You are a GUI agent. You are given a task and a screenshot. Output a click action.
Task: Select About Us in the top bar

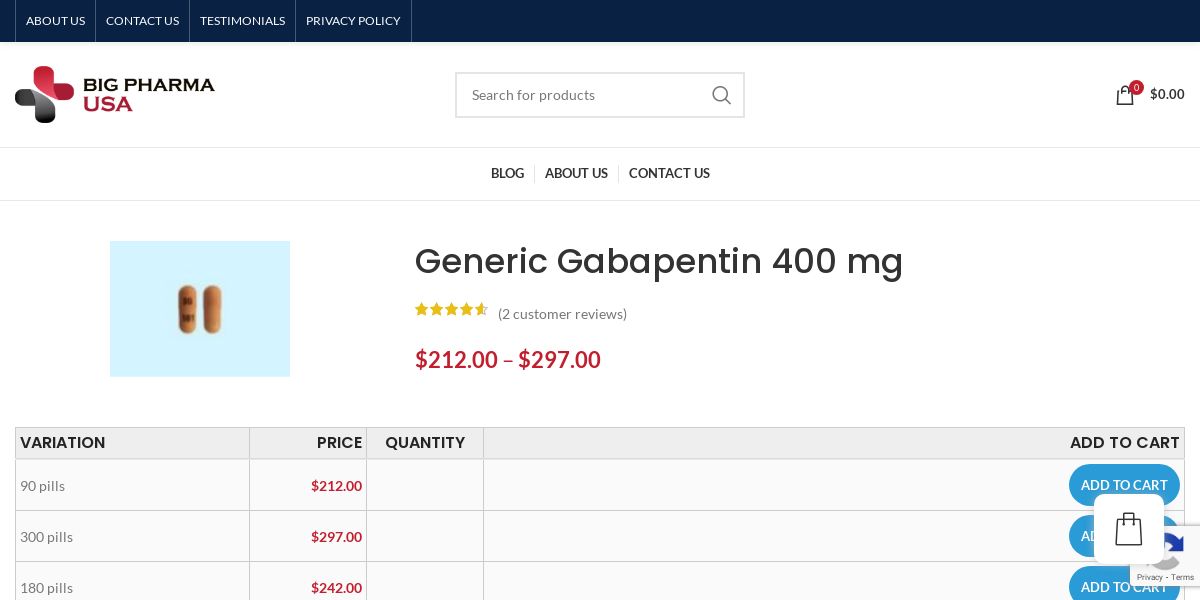coord(55,21)
